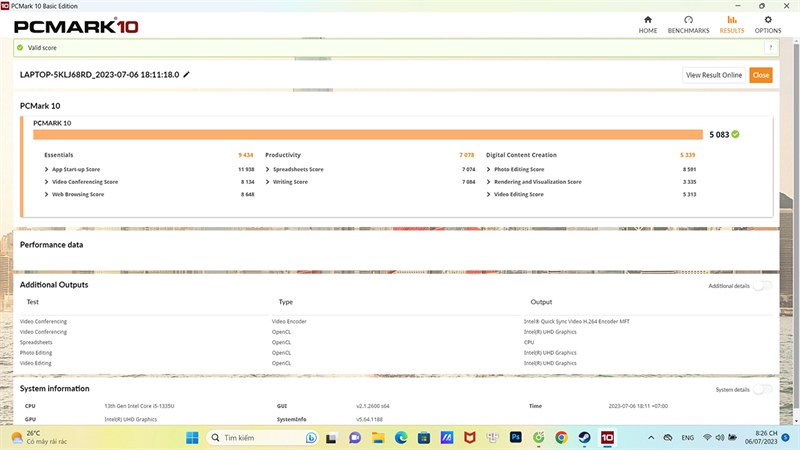Open the Home icon in PCMark header

pos(647,20)
